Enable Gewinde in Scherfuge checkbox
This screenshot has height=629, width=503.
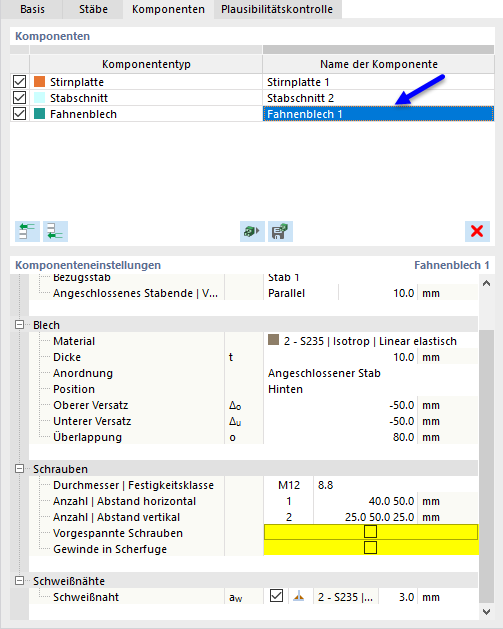pos(370,548)
